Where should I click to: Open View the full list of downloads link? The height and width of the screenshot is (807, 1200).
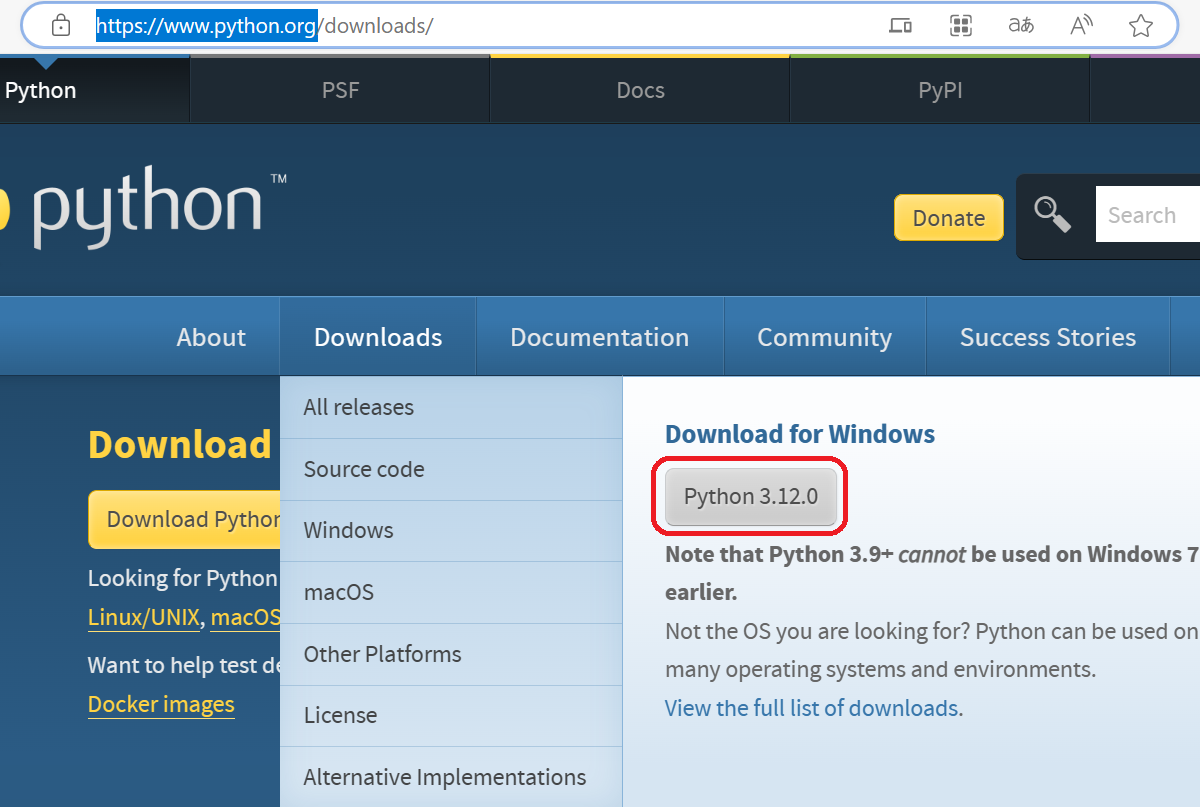[x=812, y=708]
